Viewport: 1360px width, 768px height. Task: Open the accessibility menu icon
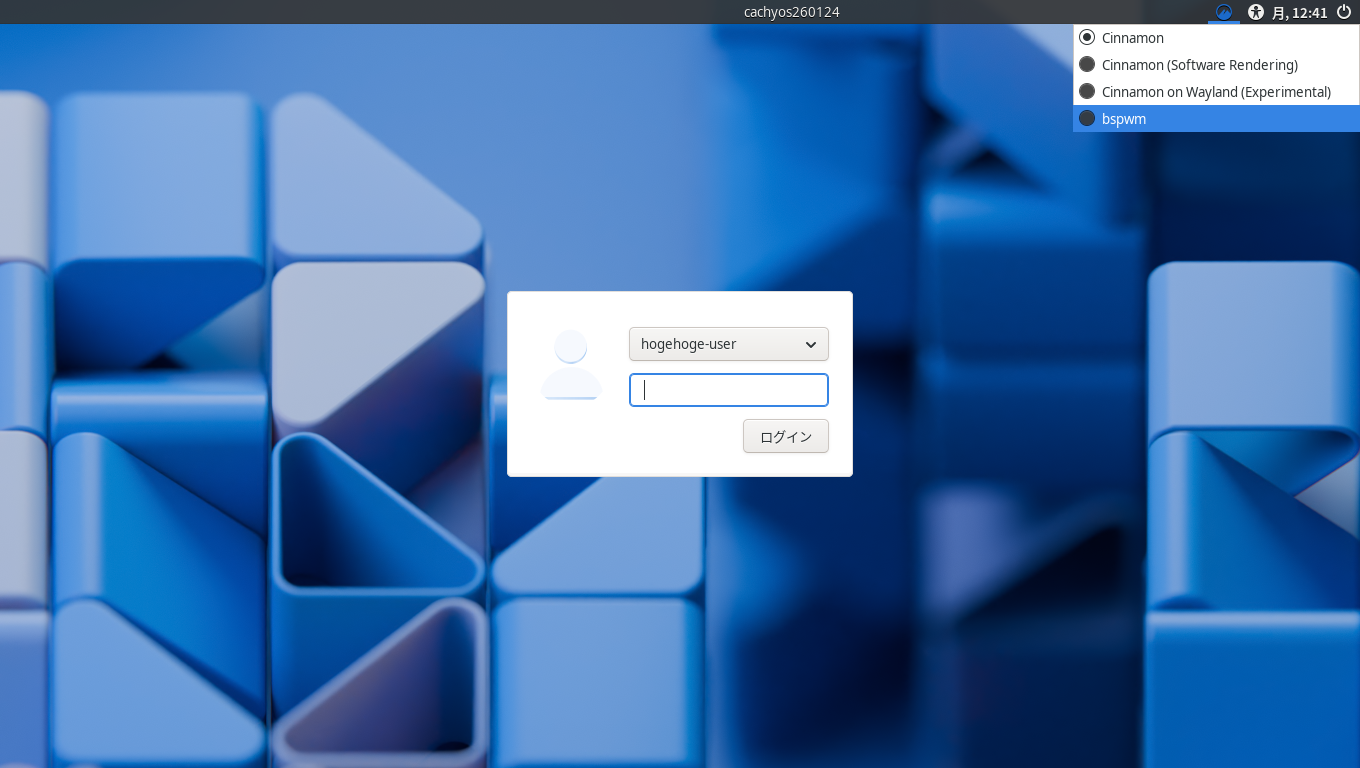click(1256, 12)
